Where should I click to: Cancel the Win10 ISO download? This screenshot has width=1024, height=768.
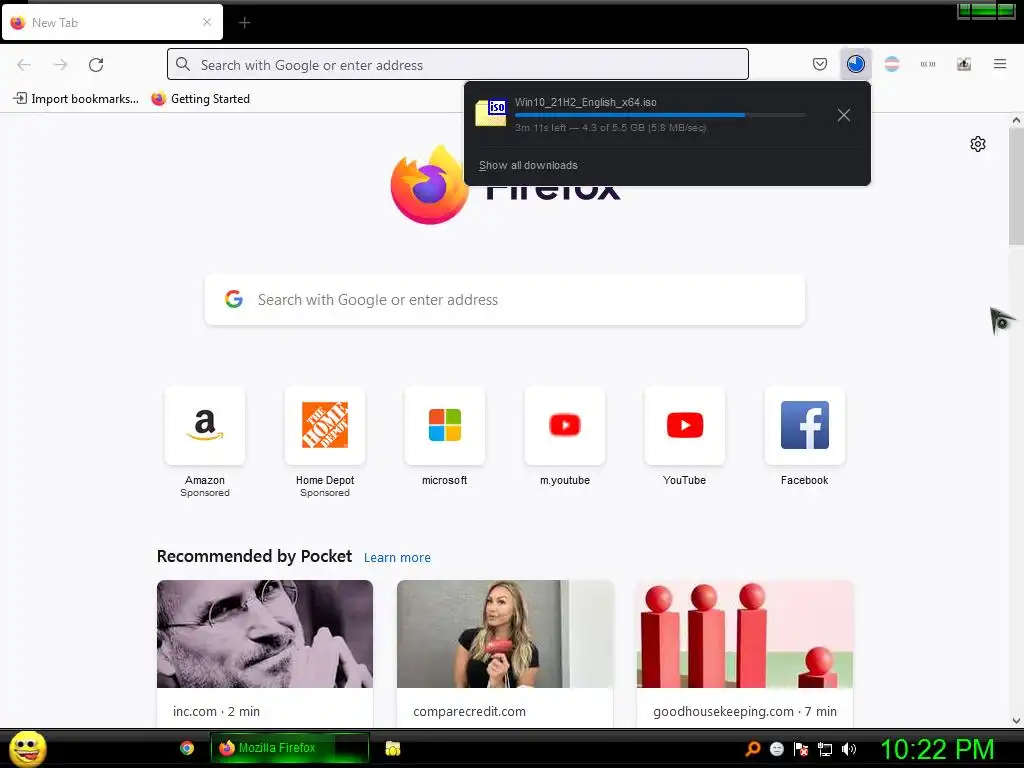pos(843,115)
